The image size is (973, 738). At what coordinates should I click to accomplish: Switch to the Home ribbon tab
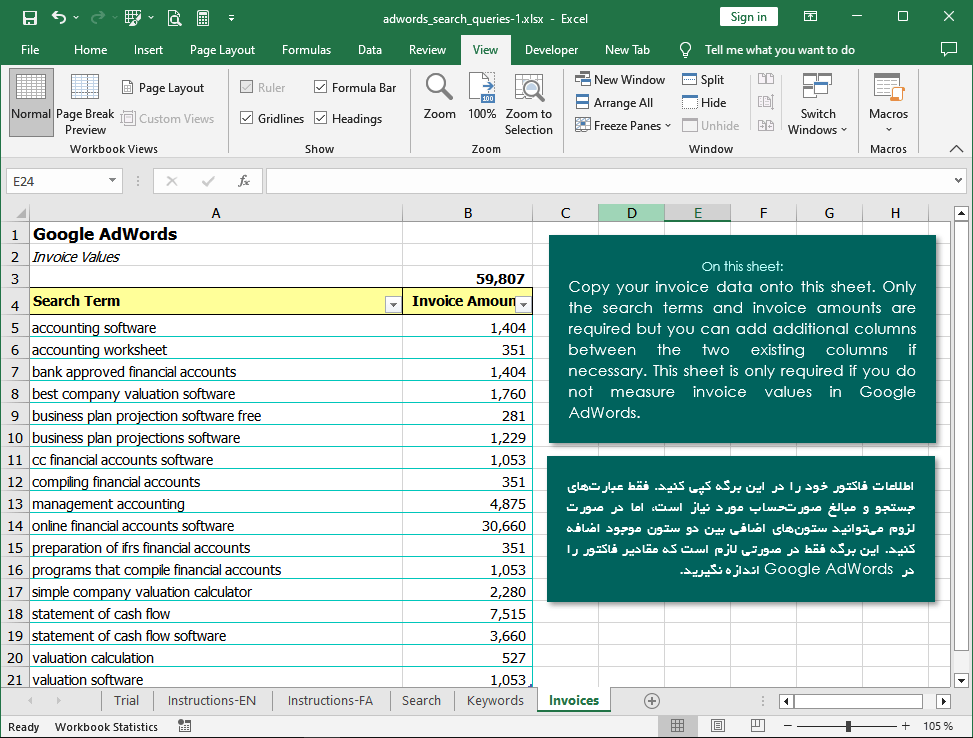point(91,50)
